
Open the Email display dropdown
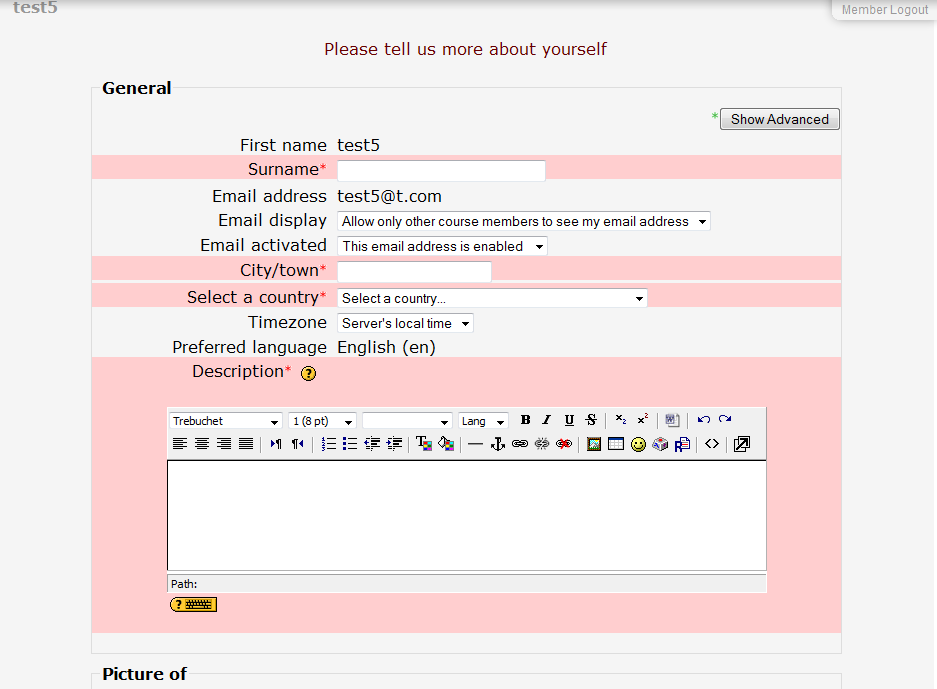523,221
